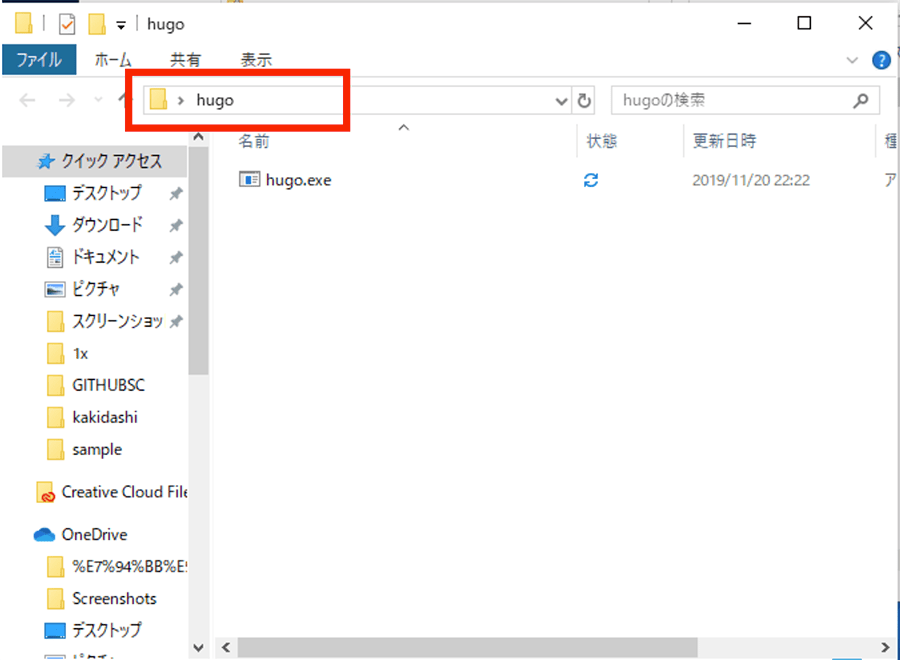Click the folder icon beside sample
The width and height of the screenshot is (900, 660).
coord(55,450)
